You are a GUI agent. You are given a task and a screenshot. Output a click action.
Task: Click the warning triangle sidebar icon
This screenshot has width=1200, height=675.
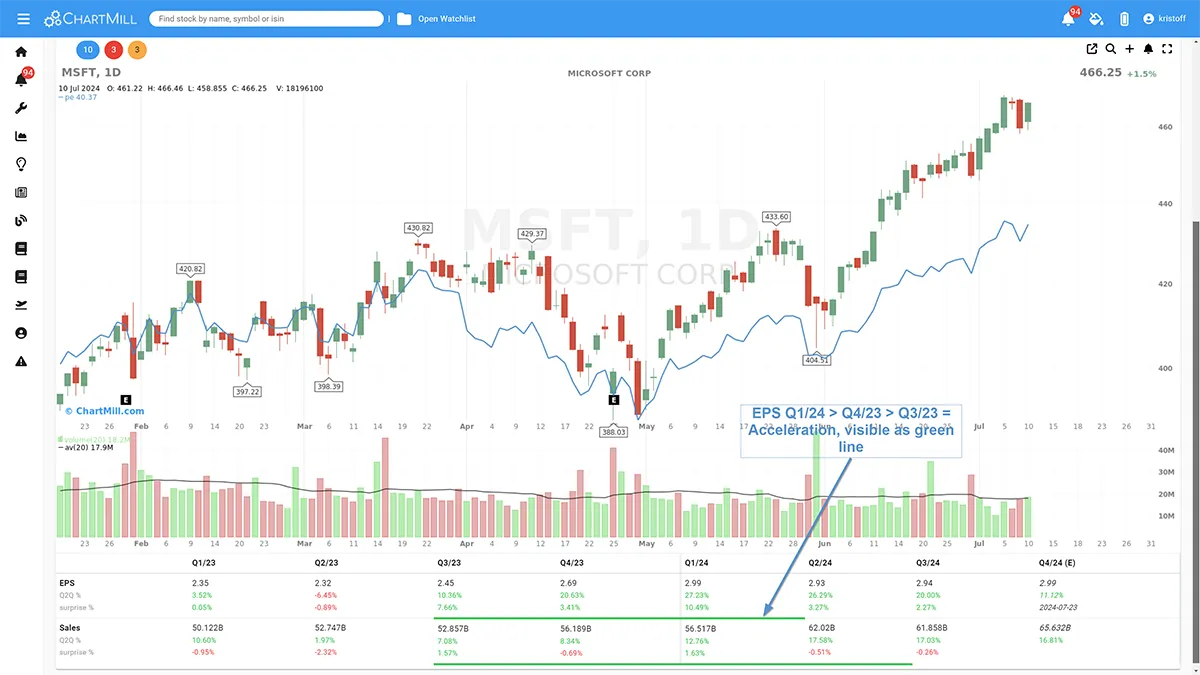[21, 361]
